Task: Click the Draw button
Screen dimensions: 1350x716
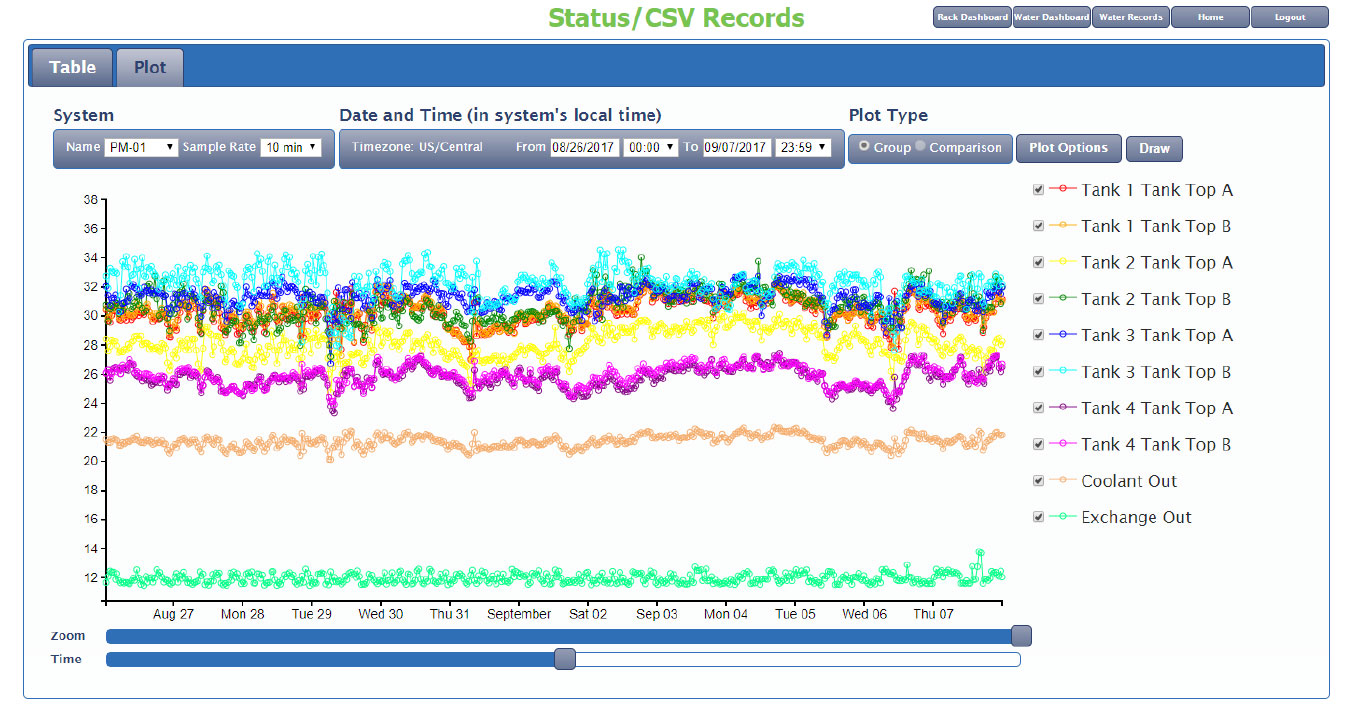Action: 1154,148
